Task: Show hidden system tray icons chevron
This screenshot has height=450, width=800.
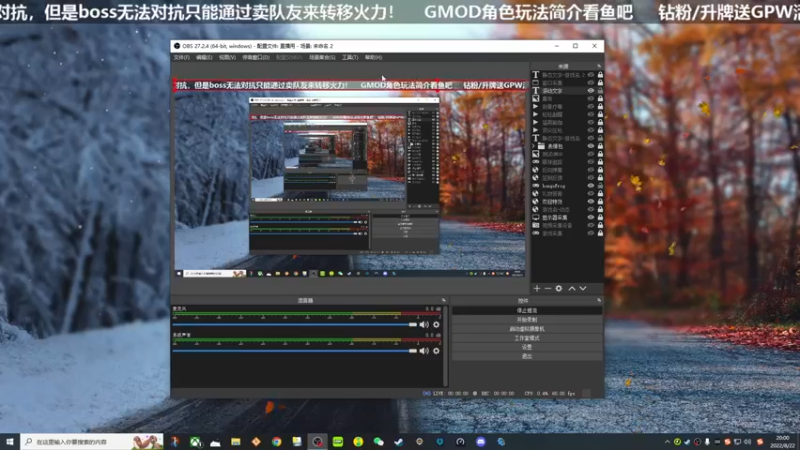Action: [667, 442]
